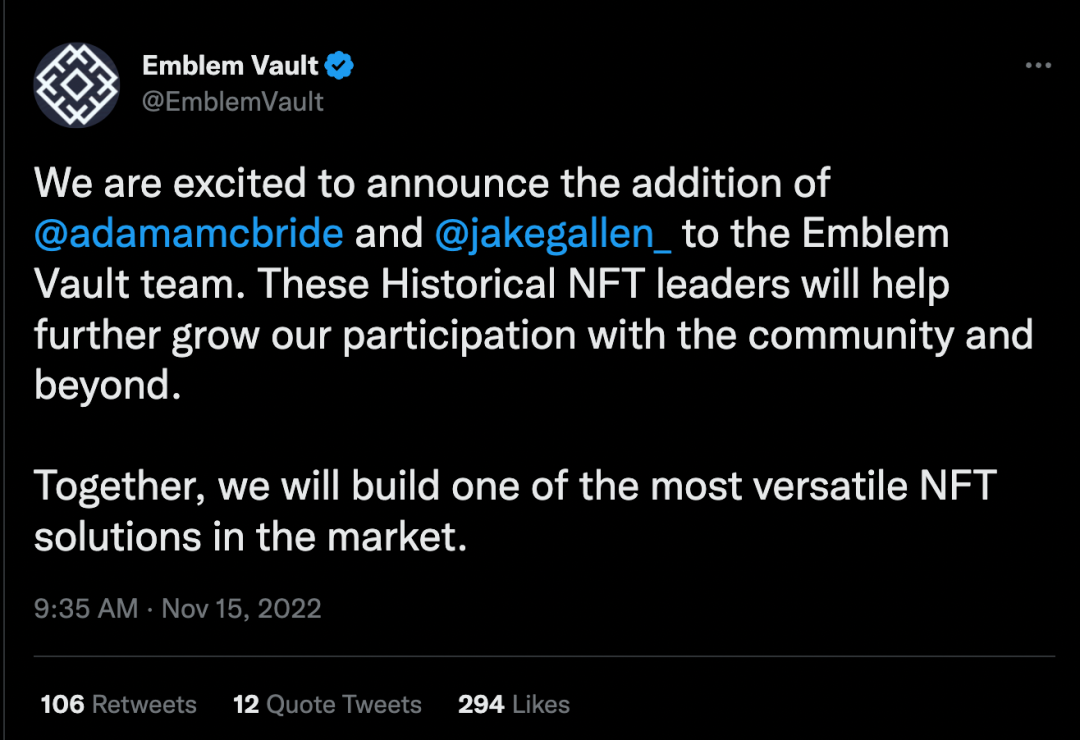This screenshot has width=1080, height=740.
Task: Click the 'Quote Tweets' label text
Action: [x=344, y=704]
